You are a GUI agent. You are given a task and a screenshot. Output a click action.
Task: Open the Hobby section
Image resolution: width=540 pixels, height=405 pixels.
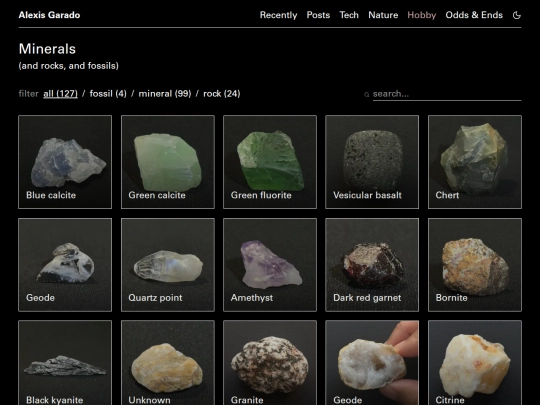pos(422,15)
